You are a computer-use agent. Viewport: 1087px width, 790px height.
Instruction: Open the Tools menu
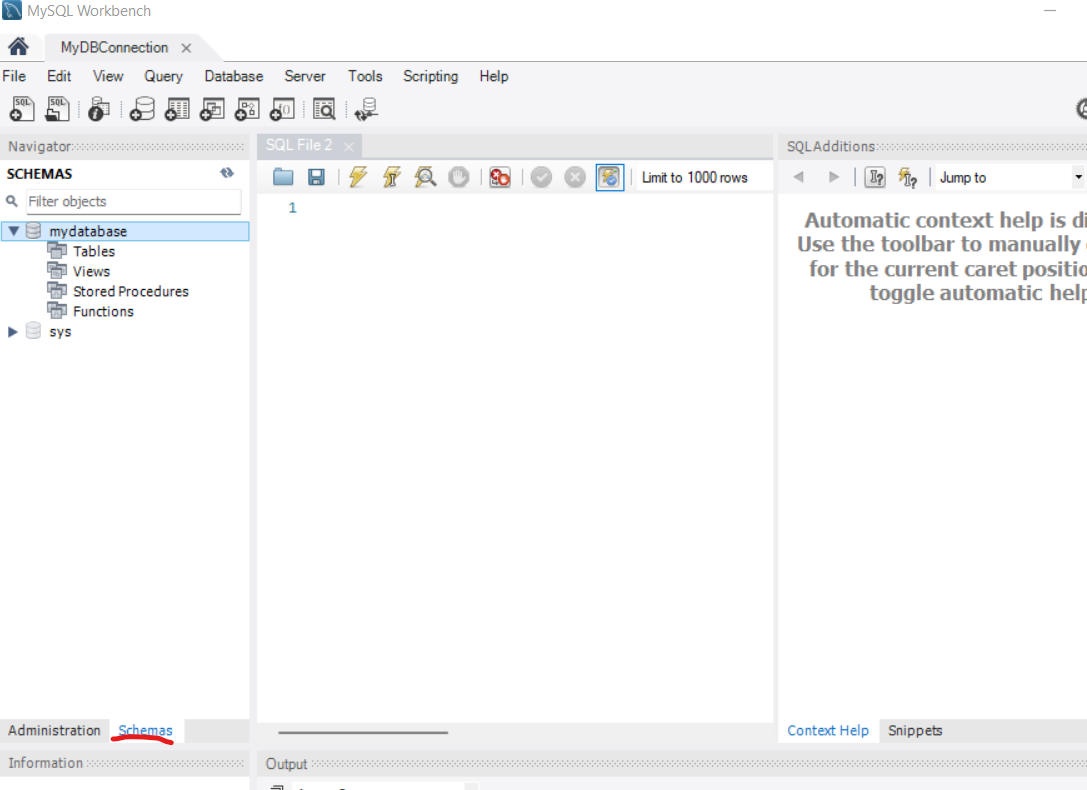[365, 76]
